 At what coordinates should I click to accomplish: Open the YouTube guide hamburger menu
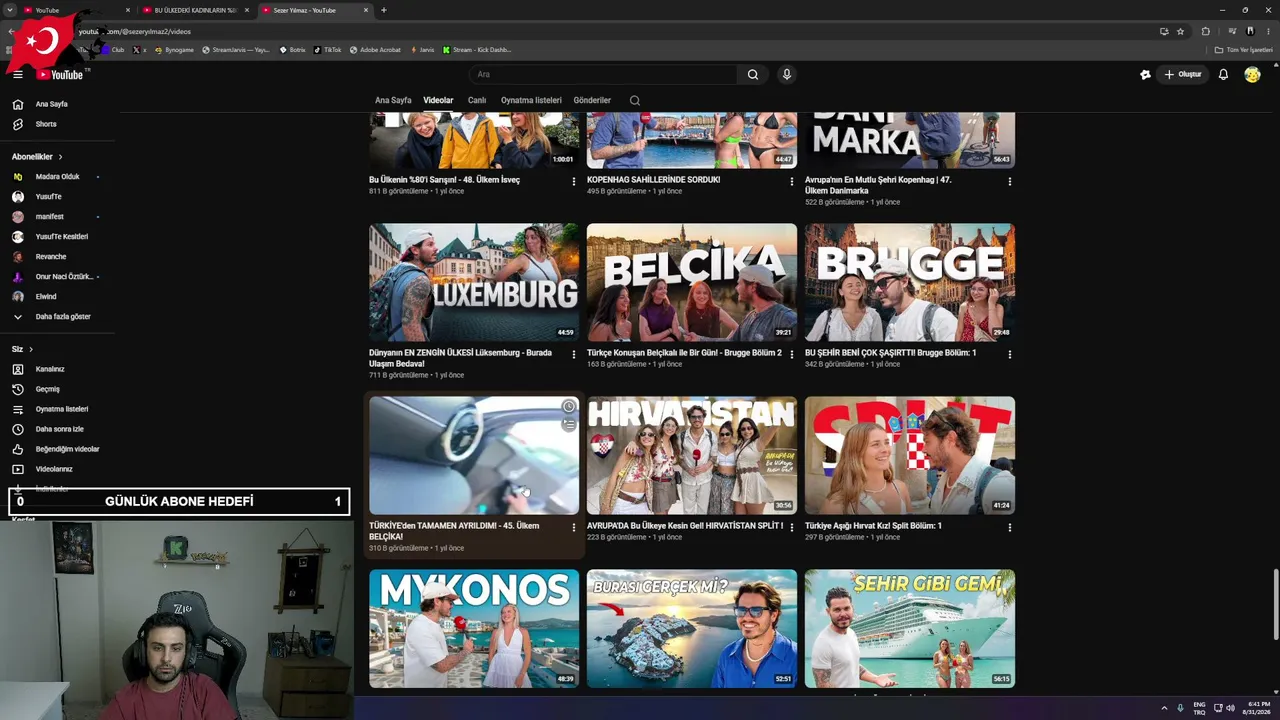click(17, 74)
